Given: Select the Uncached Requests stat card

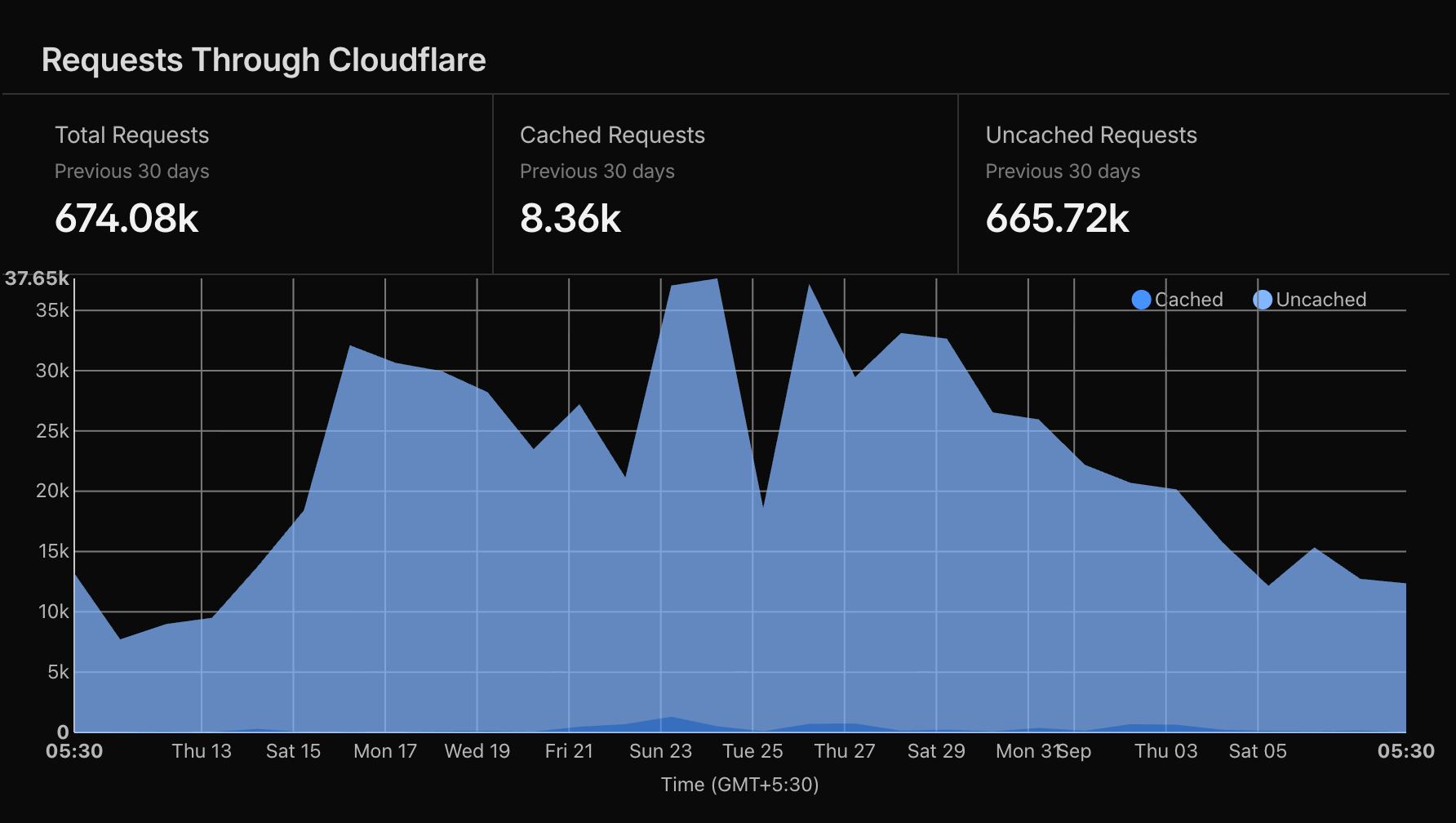Looking at the screenshot, I should pyautogui.click(x=1207, y=185).
